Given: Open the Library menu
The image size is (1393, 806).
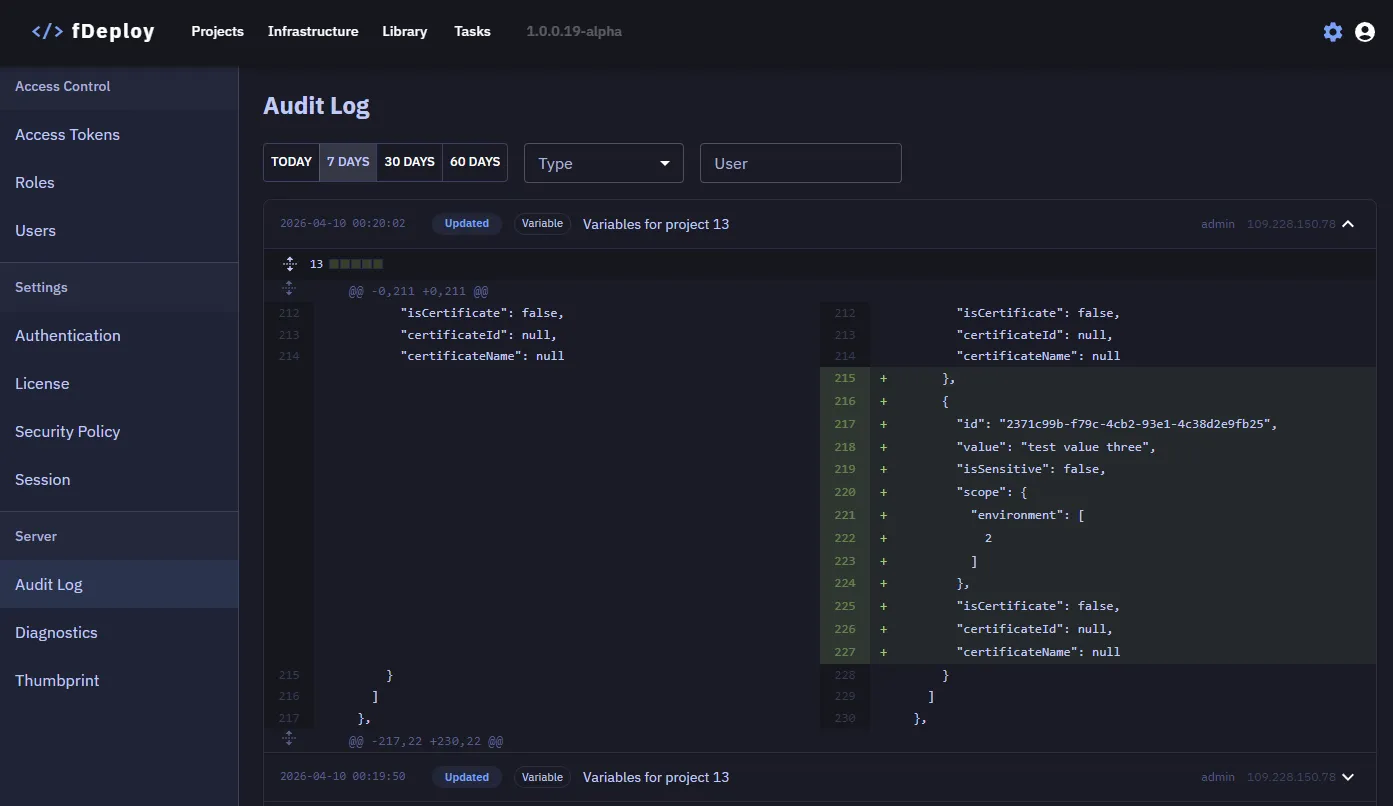Looking at the screenshot, I should coord(404,31).
